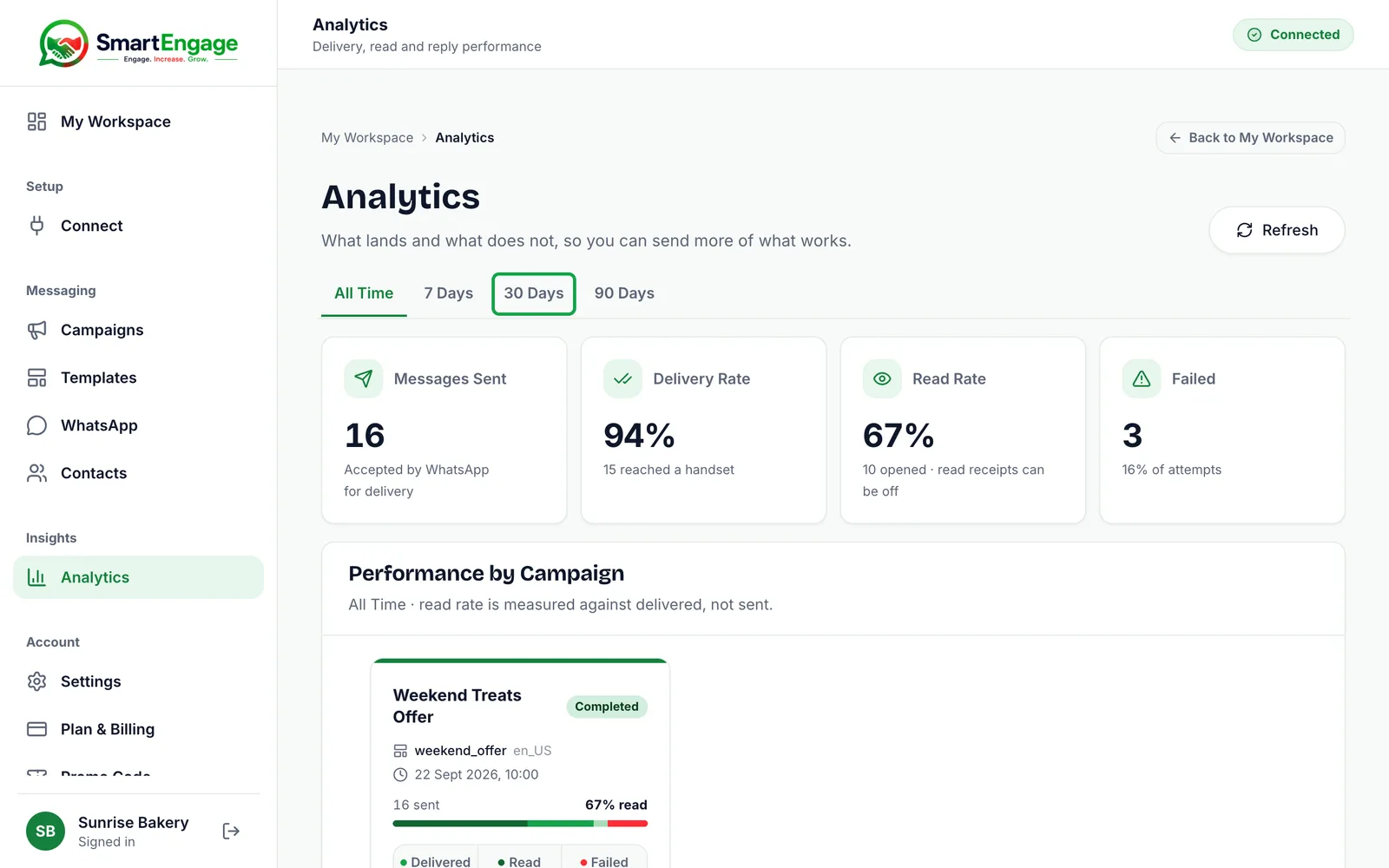
Task: Open Templates in the sidebar
Action: (x=139, y=378)
